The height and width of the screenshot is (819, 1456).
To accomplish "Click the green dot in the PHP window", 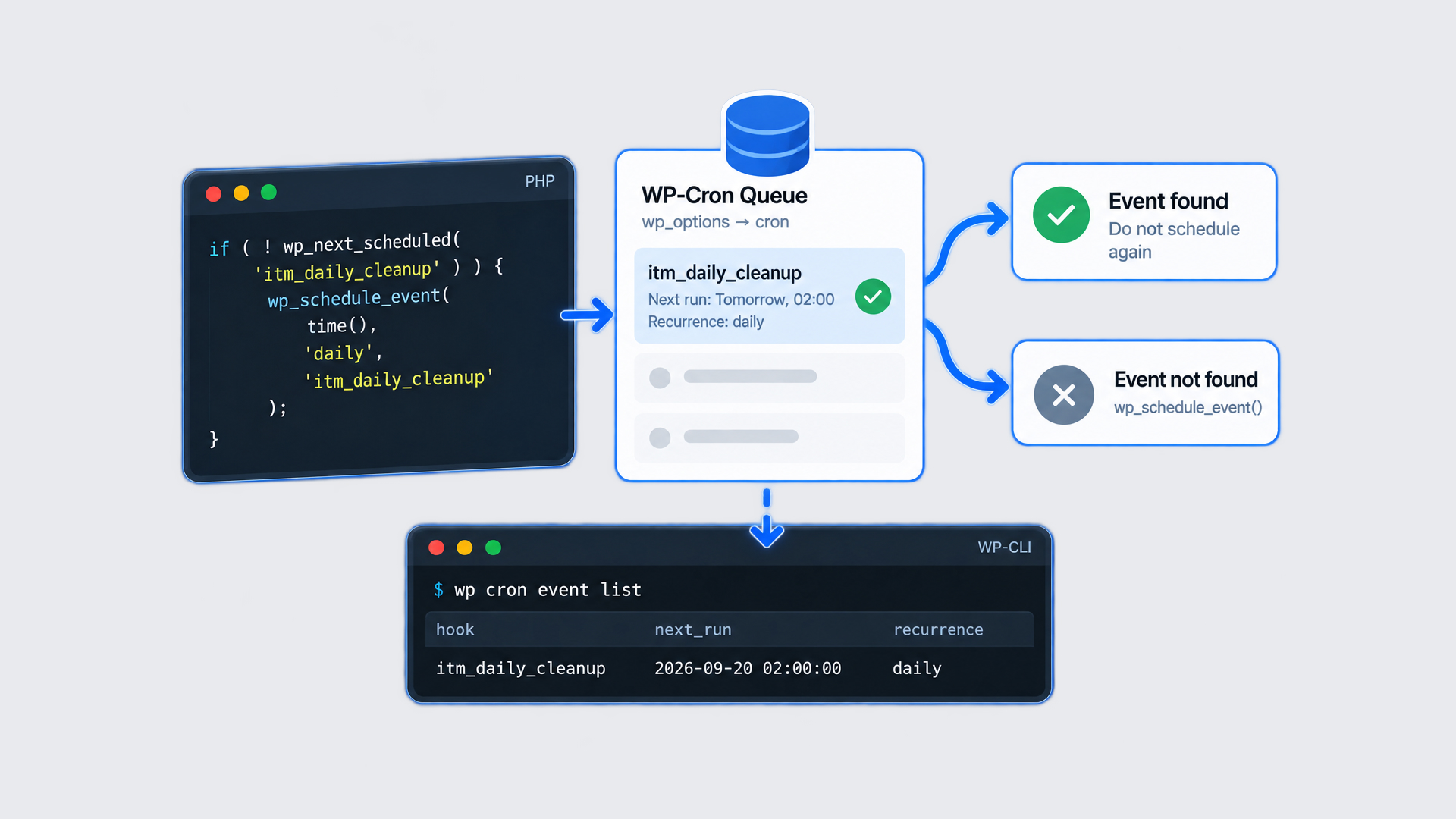I will click(x=268, y=193).
